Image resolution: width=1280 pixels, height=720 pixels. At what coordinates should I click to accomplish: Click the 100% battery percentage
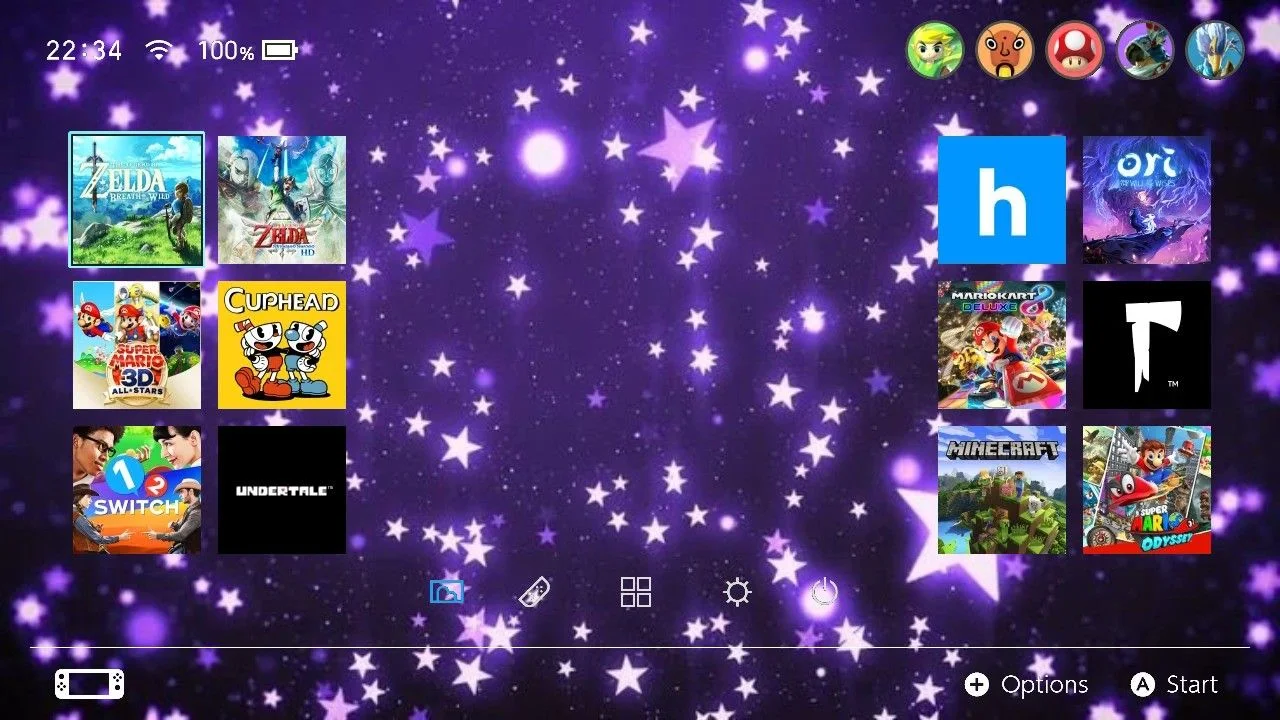226,51
